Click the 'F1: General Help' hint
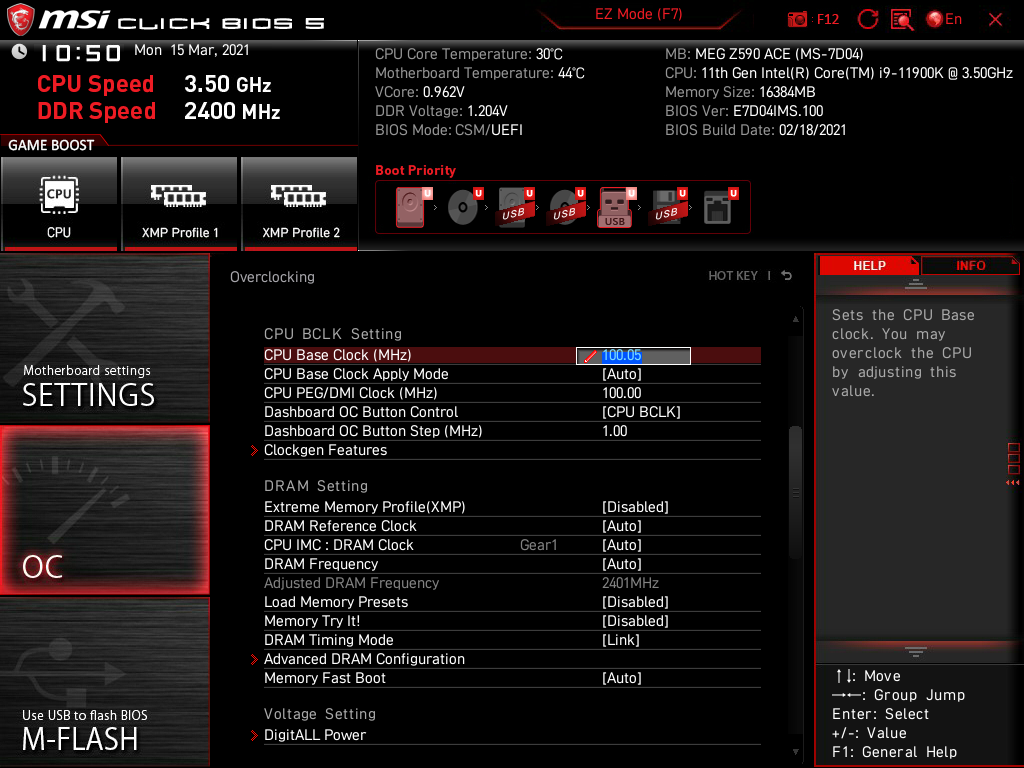The image size is (1024, 768). click(x=894, y=752)
